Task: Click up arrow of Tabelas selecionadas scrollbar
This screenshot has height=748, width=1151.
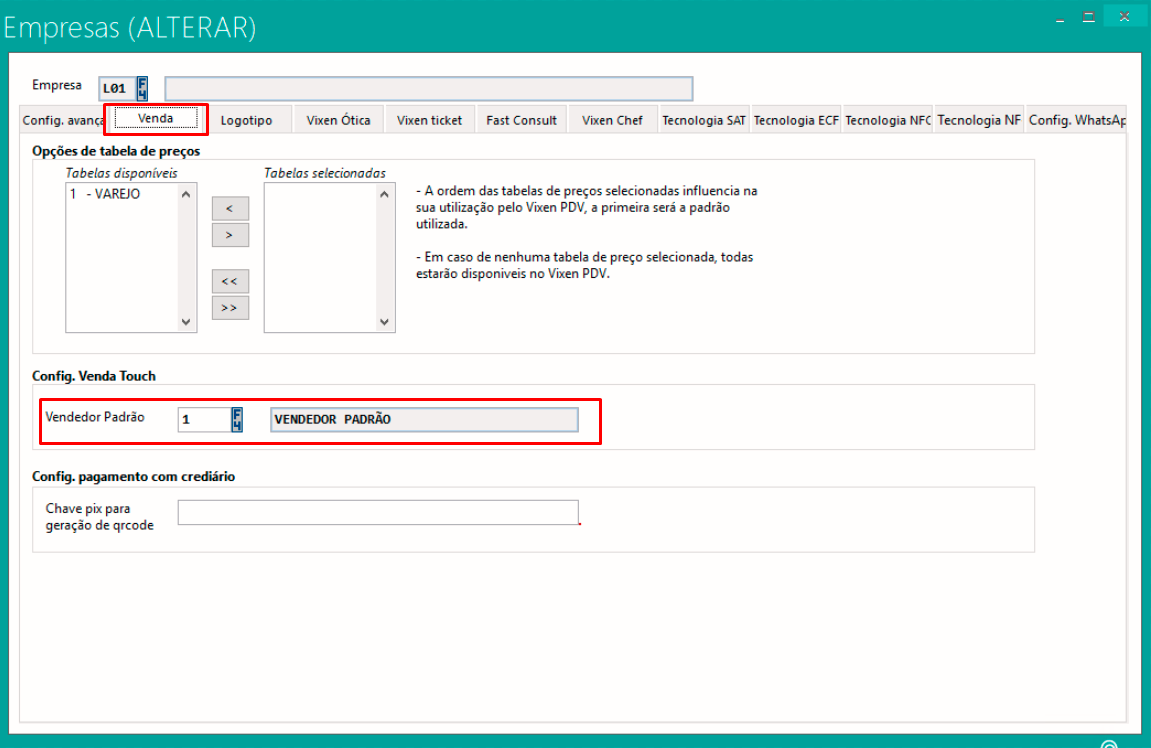Action: pyautogui.click(x=385, y=195)
